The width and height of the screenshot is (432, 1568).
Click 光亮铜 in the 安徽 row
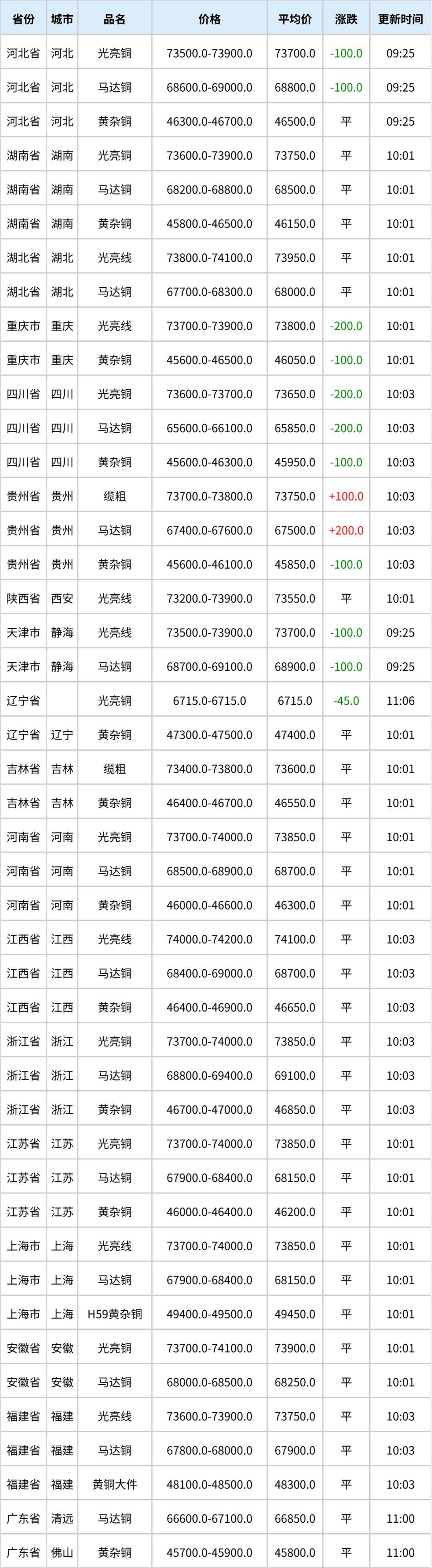tap(114, 1349)
